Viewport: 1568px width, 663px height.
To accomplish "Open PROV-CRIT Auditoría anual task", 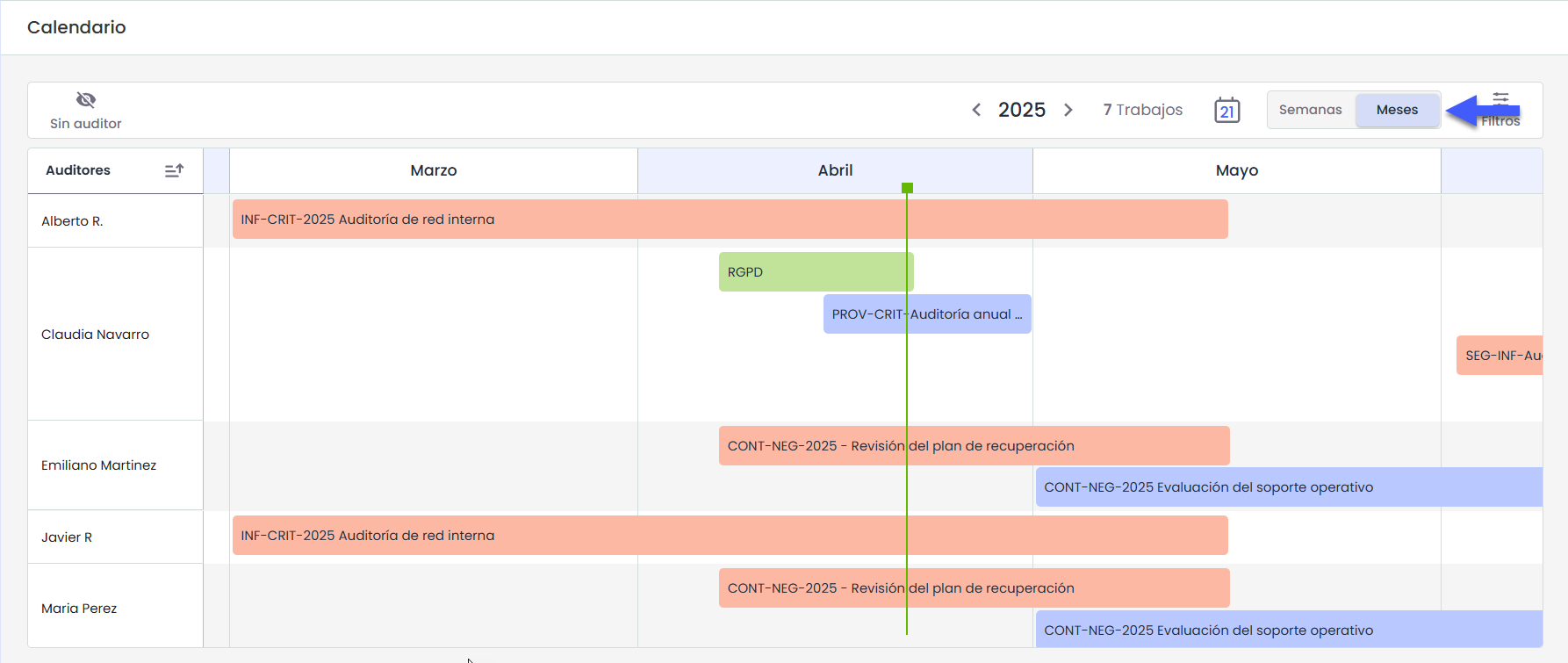I will [x=926, y=314].
